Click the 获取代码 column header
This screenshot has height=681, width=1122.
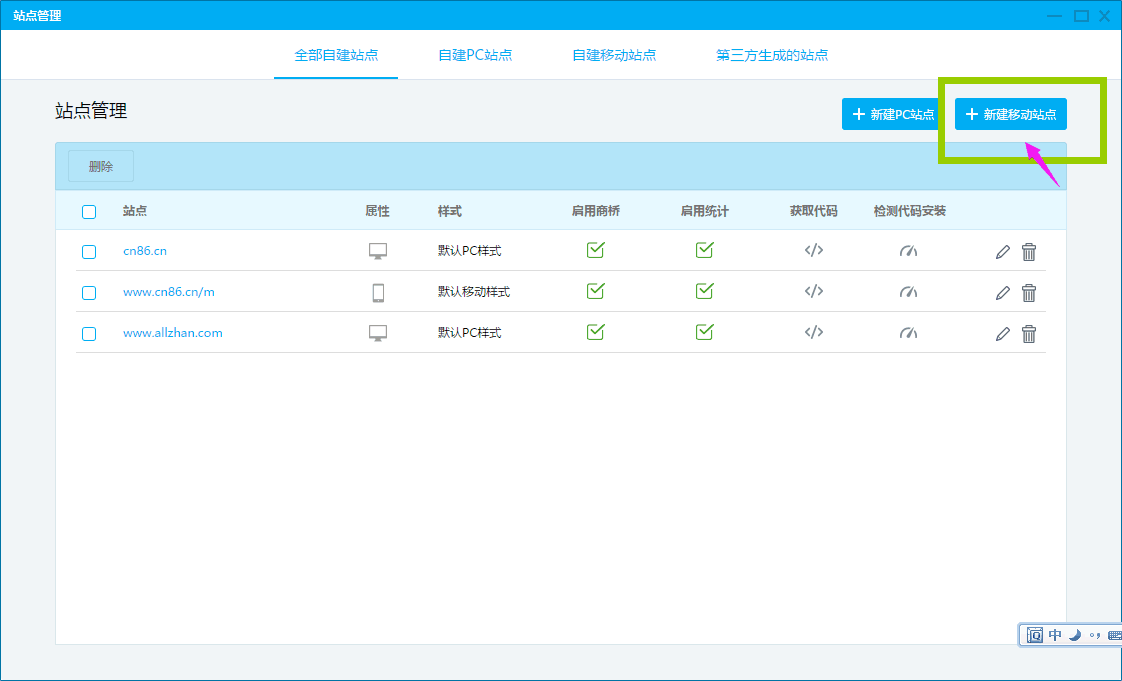click(814, 211)
